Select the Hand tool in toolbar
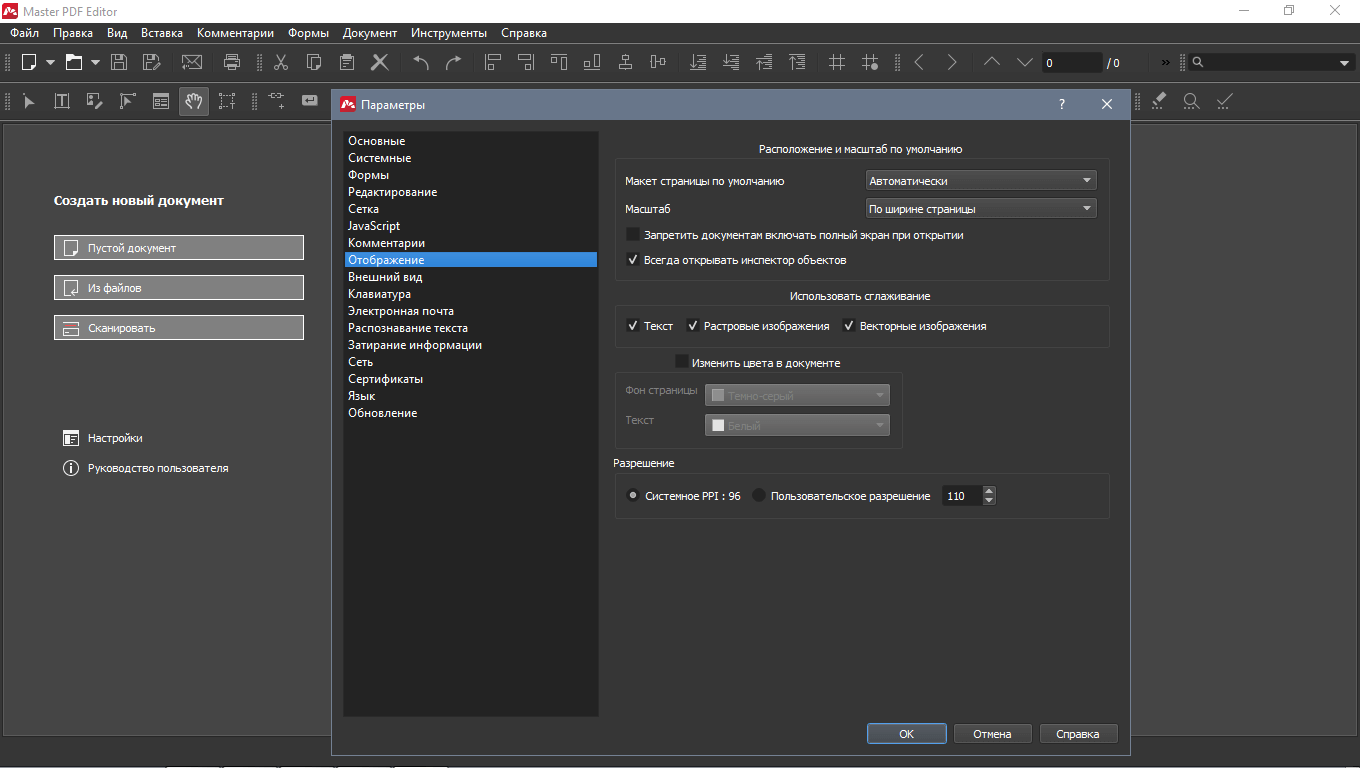This screenshot has height=768, width=1360. pyautogui.click(x=194, y=101)
